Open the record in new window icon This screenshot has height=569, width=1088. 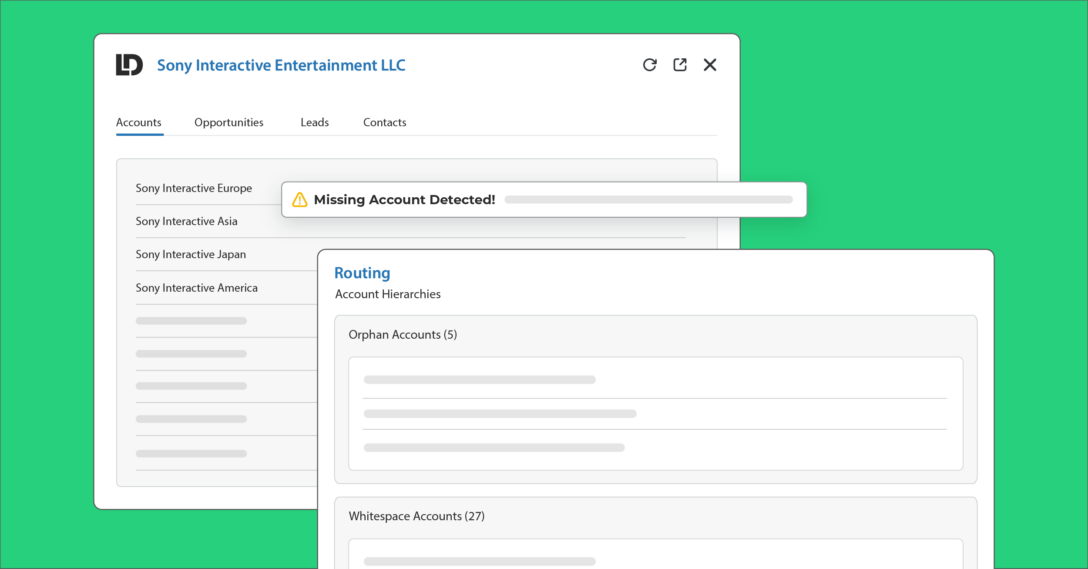(680, 65)
